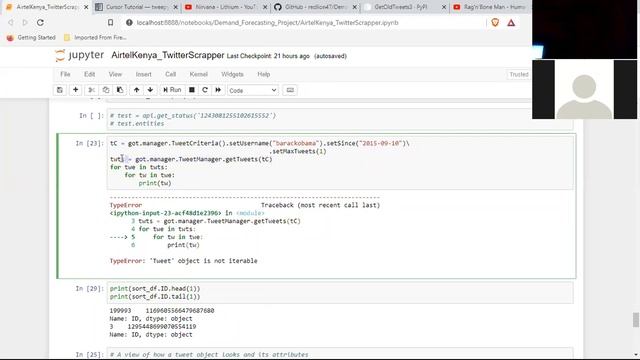Move selected cell down arrow

click(x=150, y=90)
